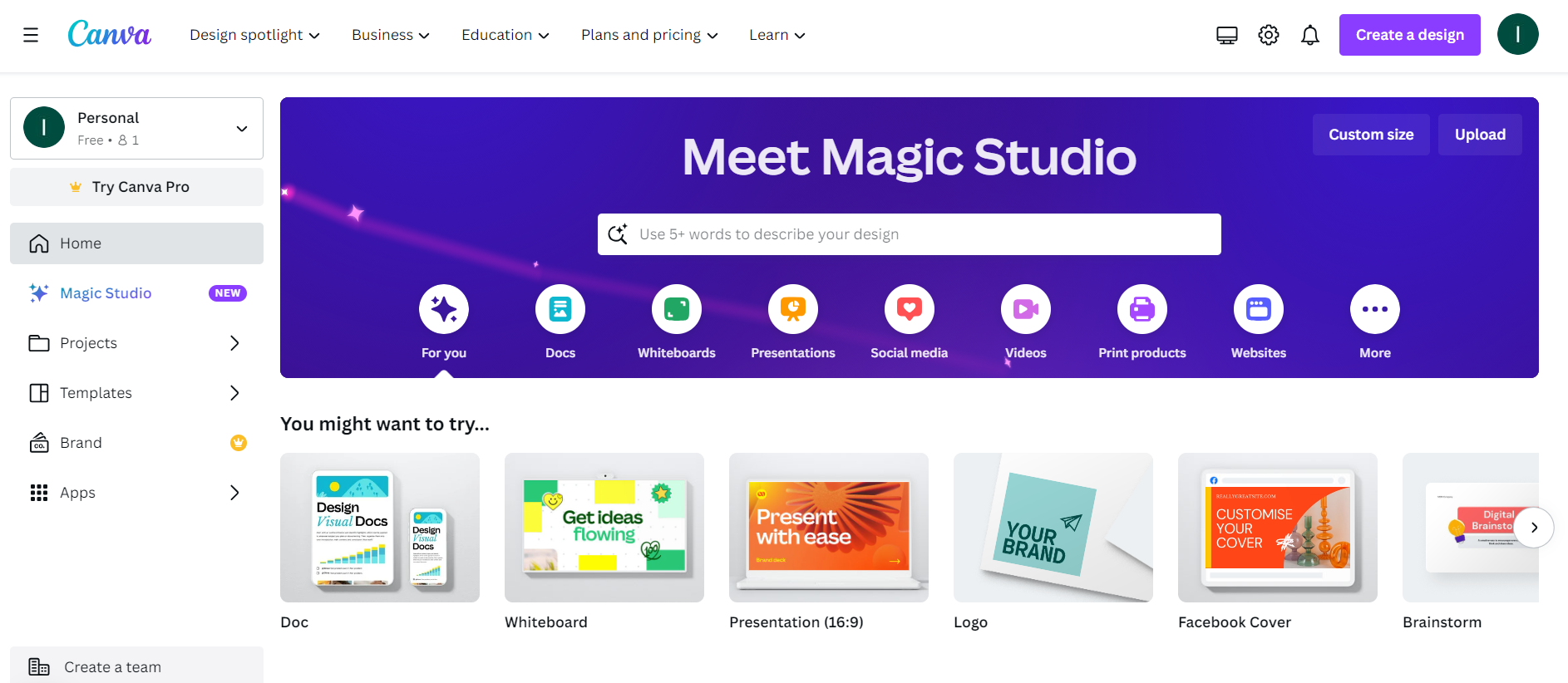Click the Canva logo
This screenshot has width=1568, height=683.
click(109, 34)
